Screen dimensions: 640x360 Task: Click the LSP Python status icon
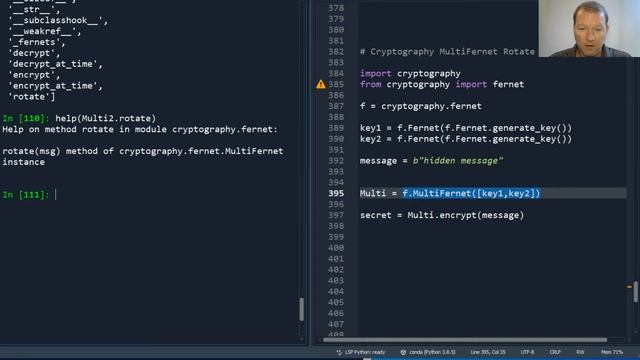339,352
